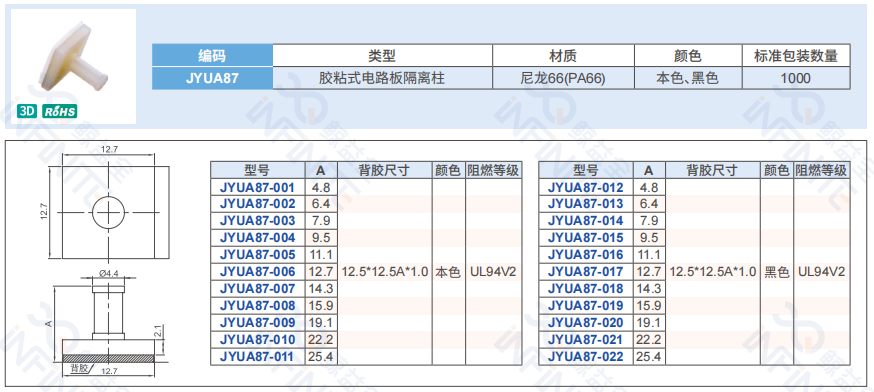The image size is (874, 392).
Task: Open model link JYUA87-022
Action: [x=585, y=357]
